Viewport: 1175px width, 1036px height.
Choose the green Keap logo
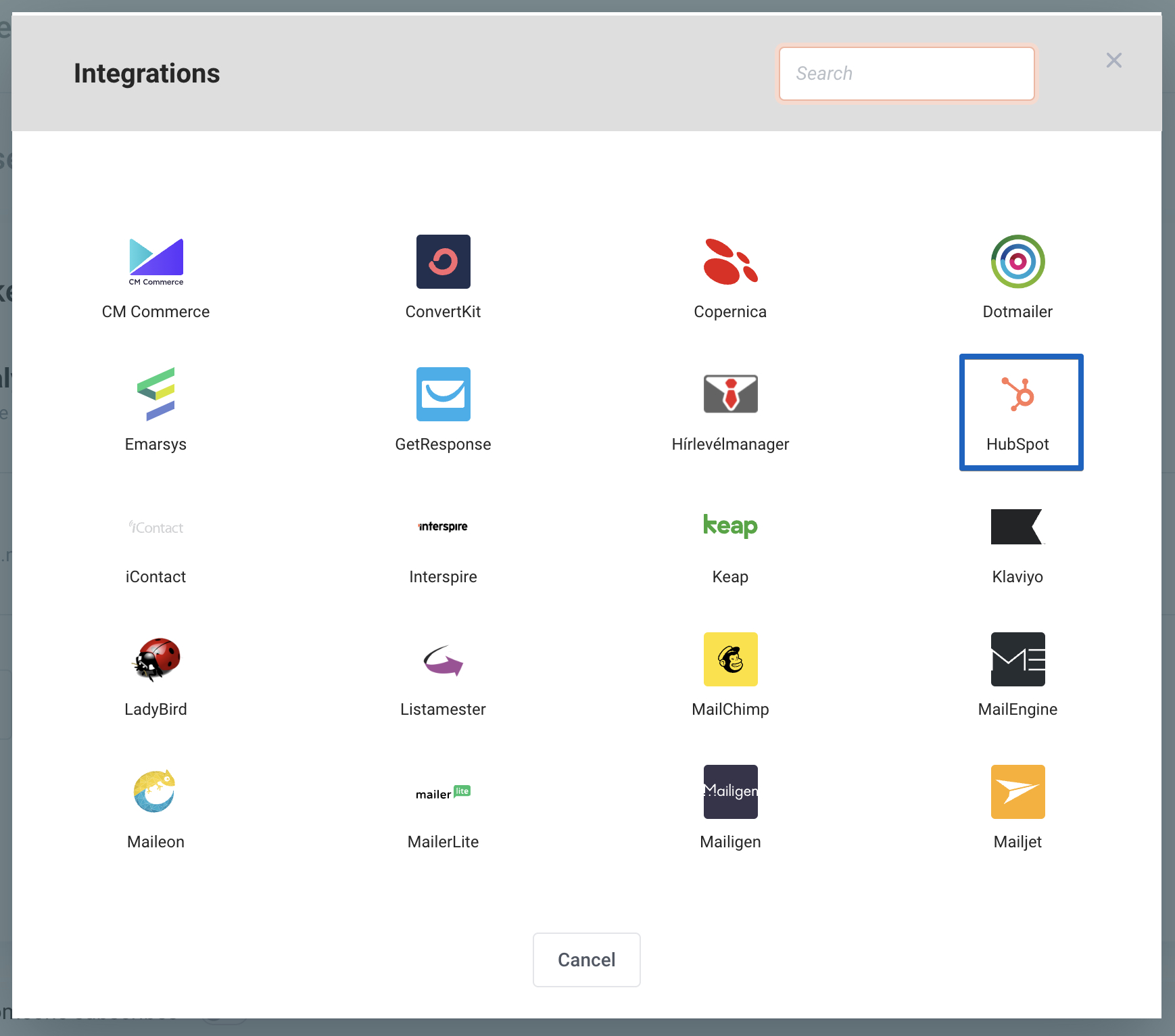point(731,525)
